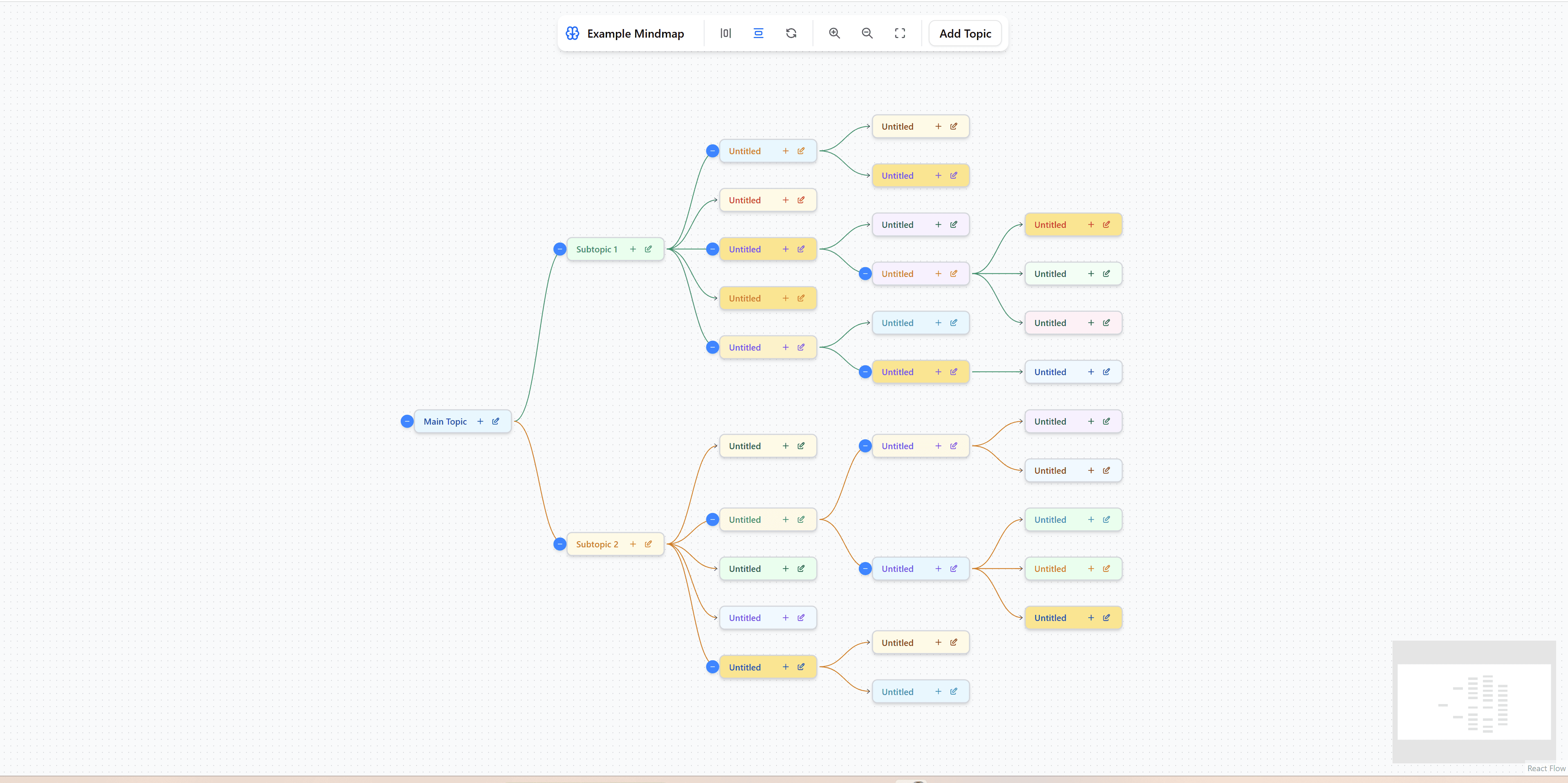Add a child to Main Topic via plus icon
This screenshot has height=783, width=1568.
[480, 421]
